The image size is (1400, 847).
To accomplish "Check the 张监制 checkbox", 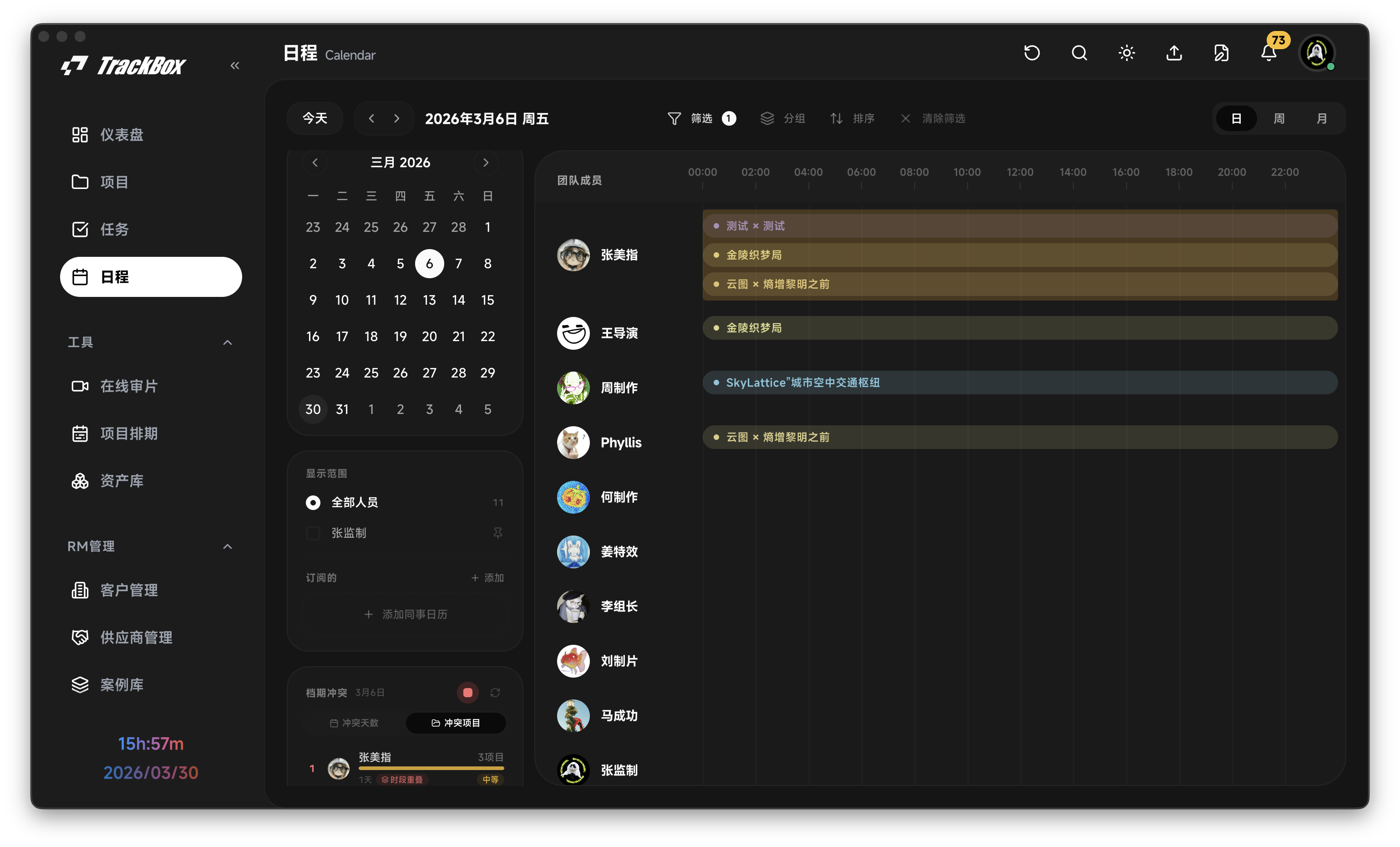I will (x=313, y=533).
